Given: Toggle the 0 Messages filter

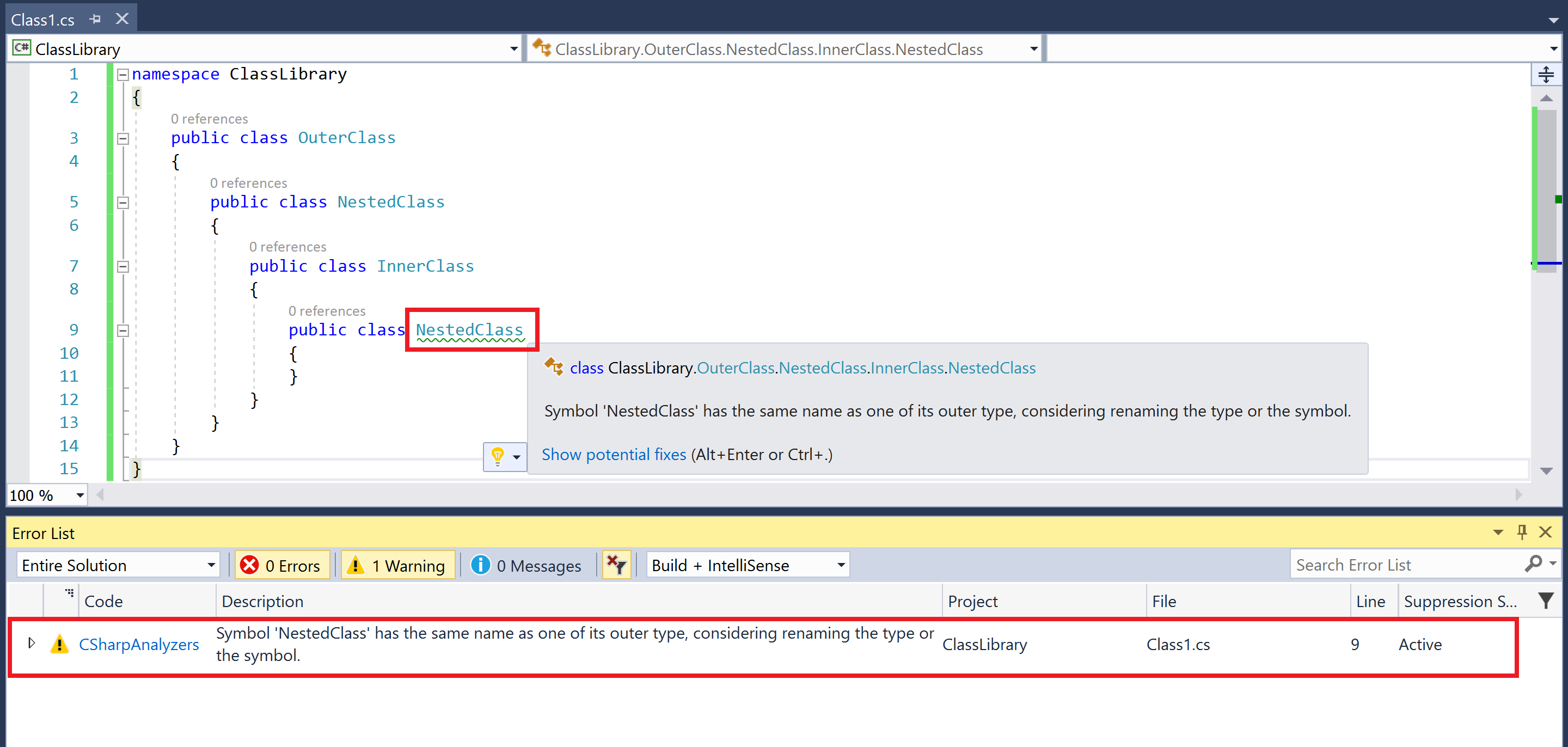Looking at the screenshot, I should click(527, 565).
